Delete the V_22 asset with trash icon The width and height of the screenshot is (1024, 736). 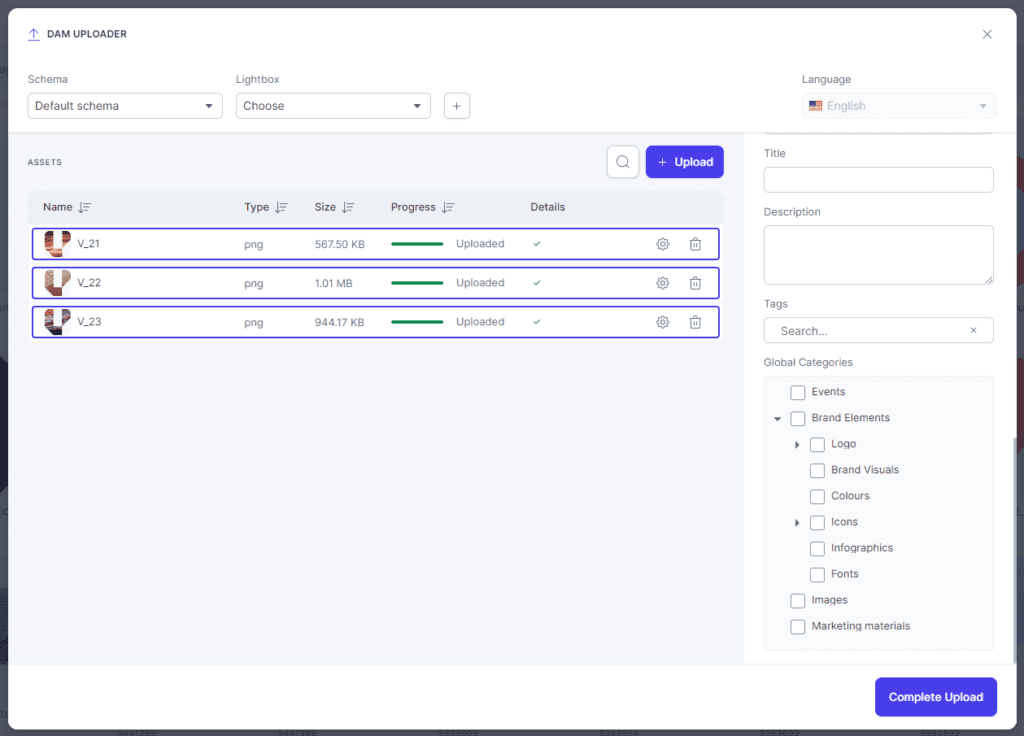pyautogui.click(x=695, y=283)
